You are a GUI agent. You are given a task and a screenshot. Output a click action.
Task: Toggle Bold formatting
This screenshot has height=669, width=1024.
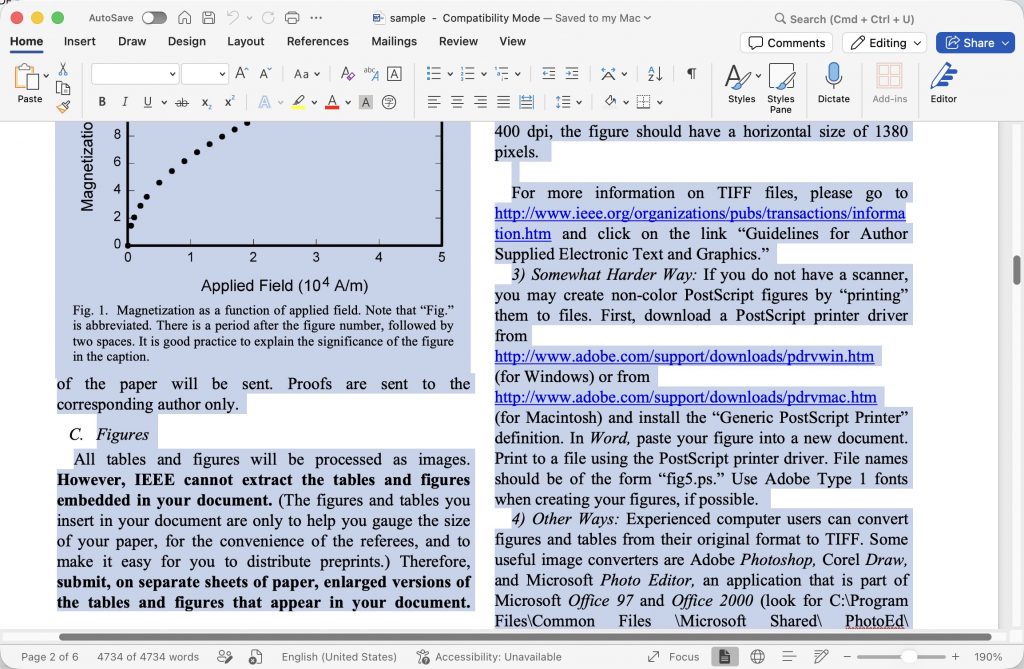click(102, 103)
